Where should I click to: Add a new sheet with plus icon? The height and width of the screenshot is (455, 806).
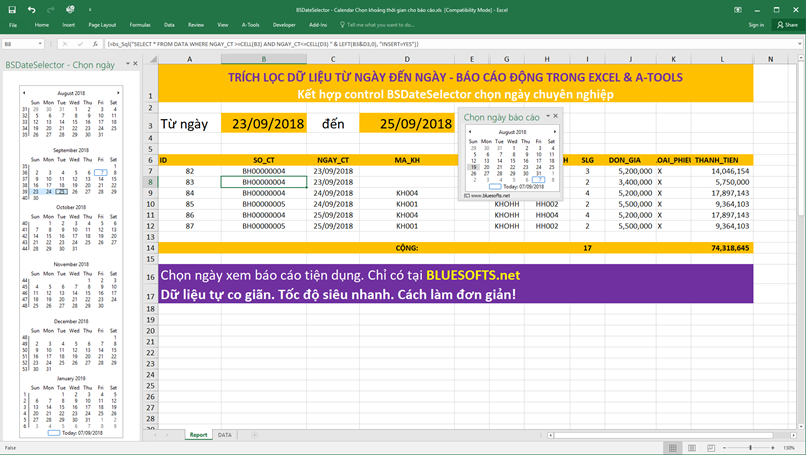[254, 435]
